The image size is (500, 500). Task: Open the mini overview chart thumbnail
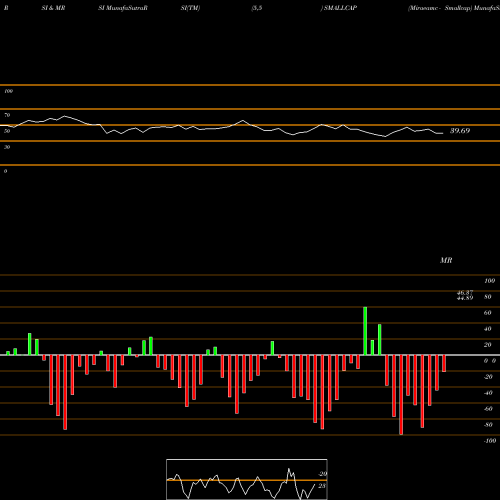[247, 479]
